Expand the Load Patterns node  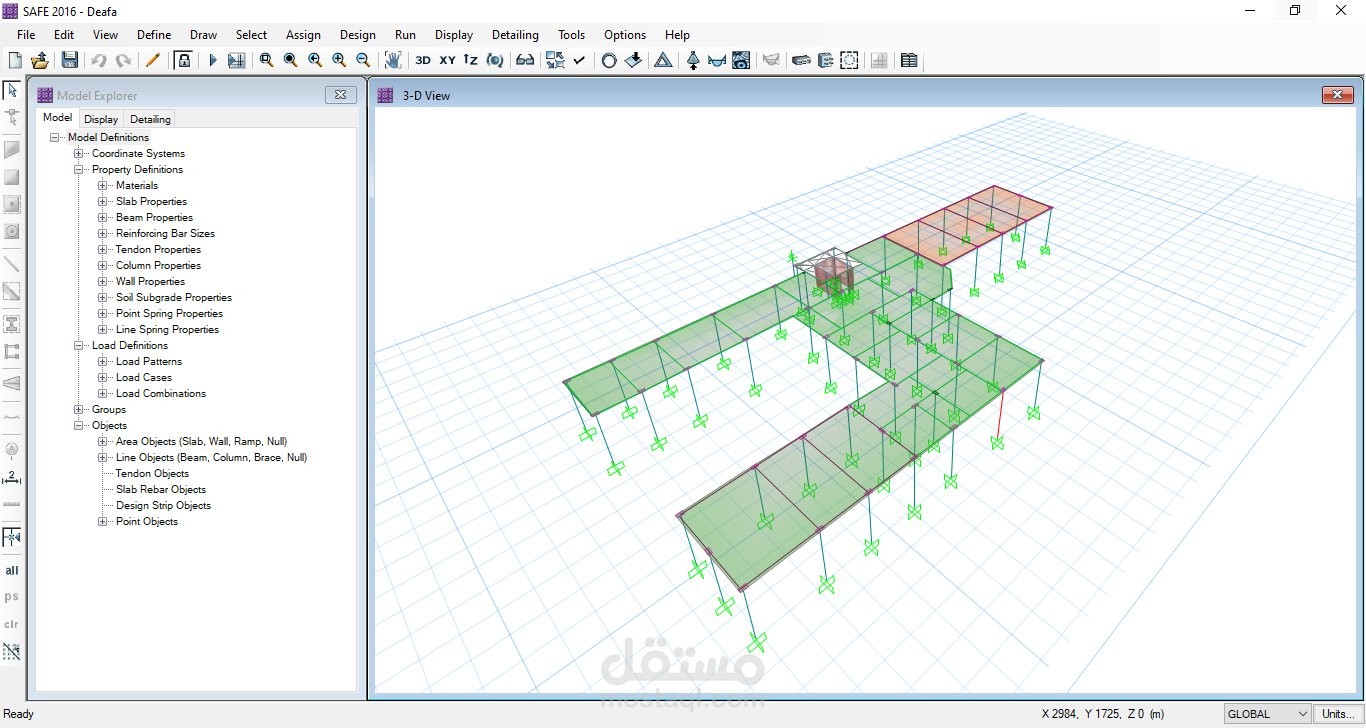pos(103,361)
